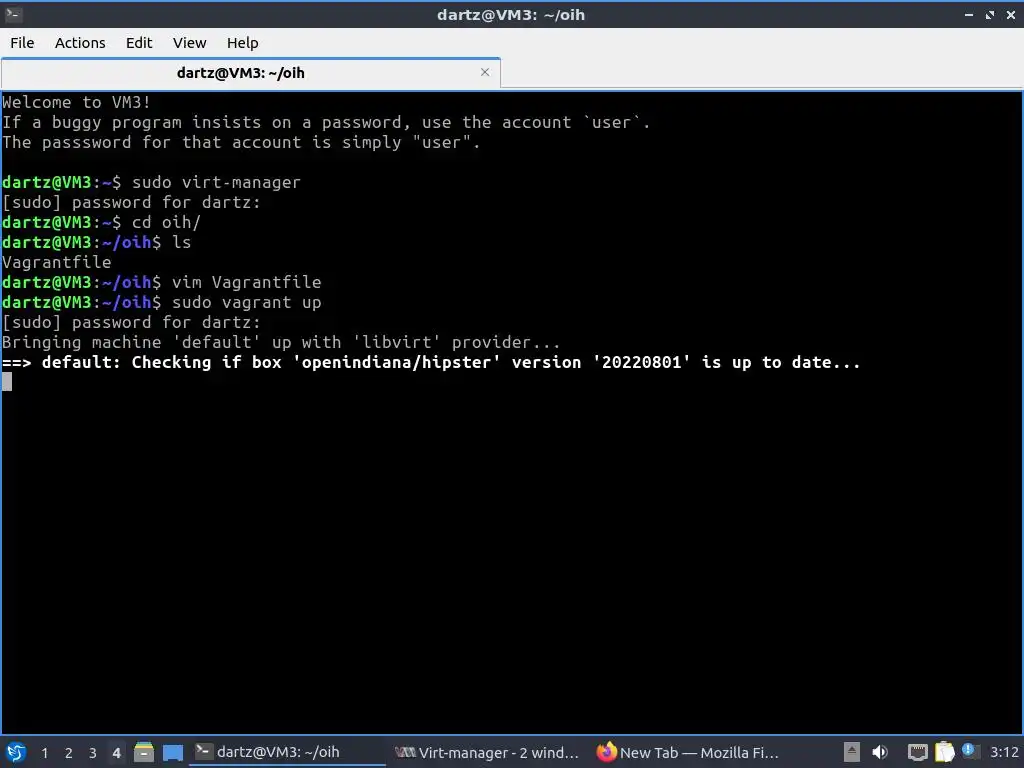Click the network status tray icon
The width and height of the screenshot is (1024, 768).
pyautogui.click(x=917, y=752)
